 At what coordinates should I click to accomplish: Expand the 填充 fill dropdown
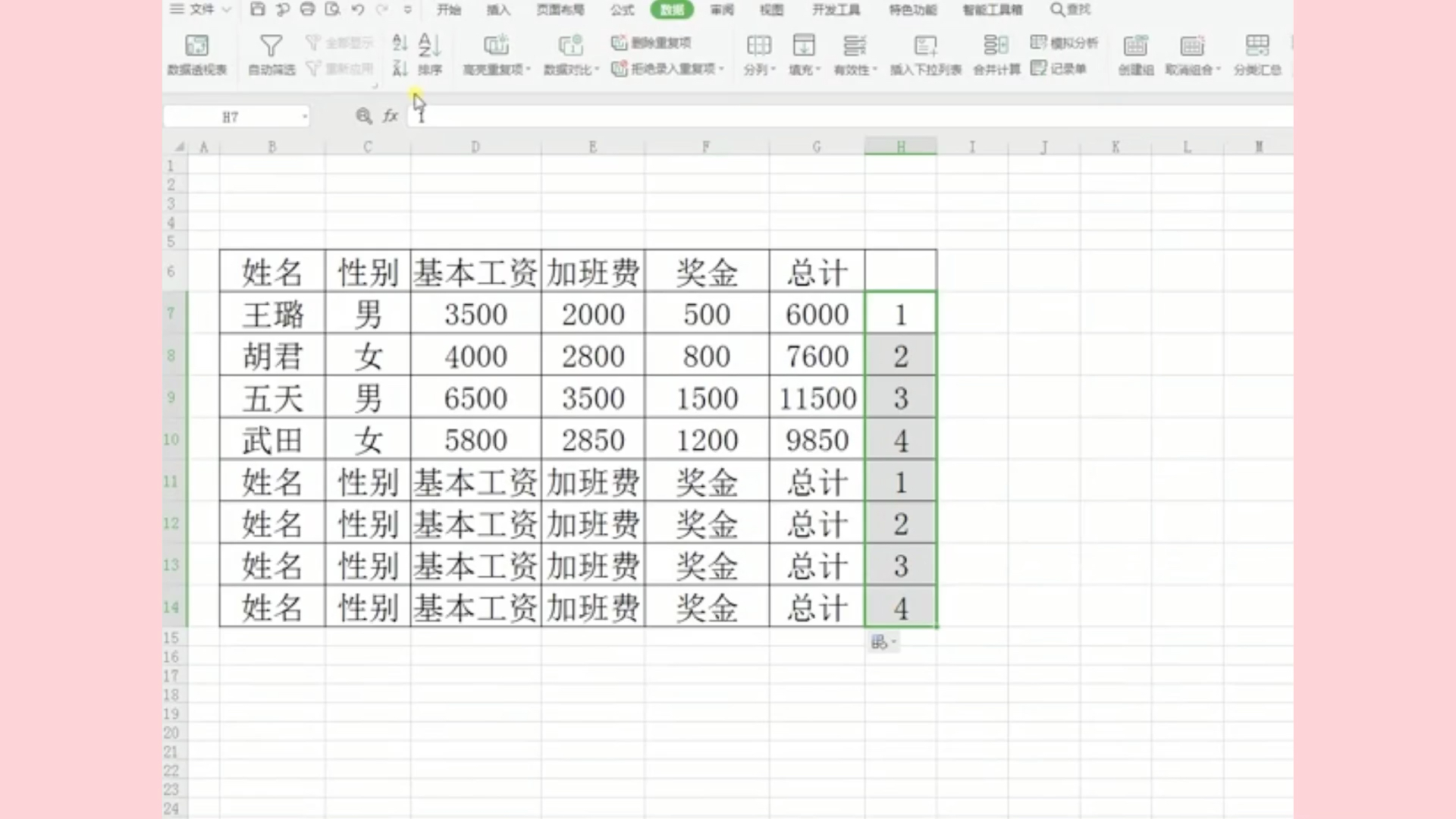[x=817, y=70]
